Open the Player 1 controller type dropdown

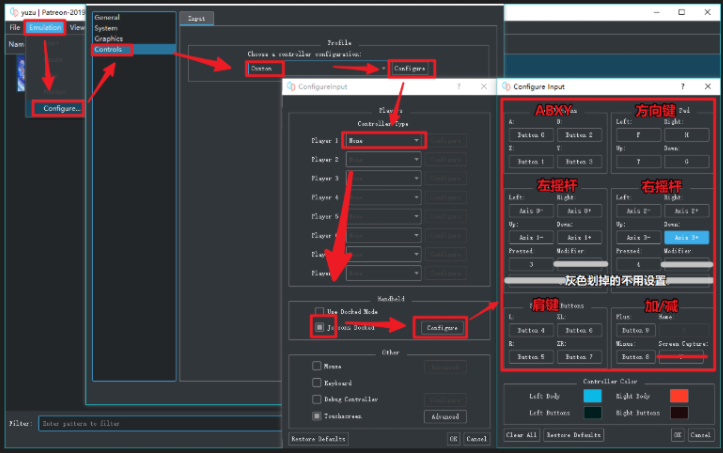point(384,141)
